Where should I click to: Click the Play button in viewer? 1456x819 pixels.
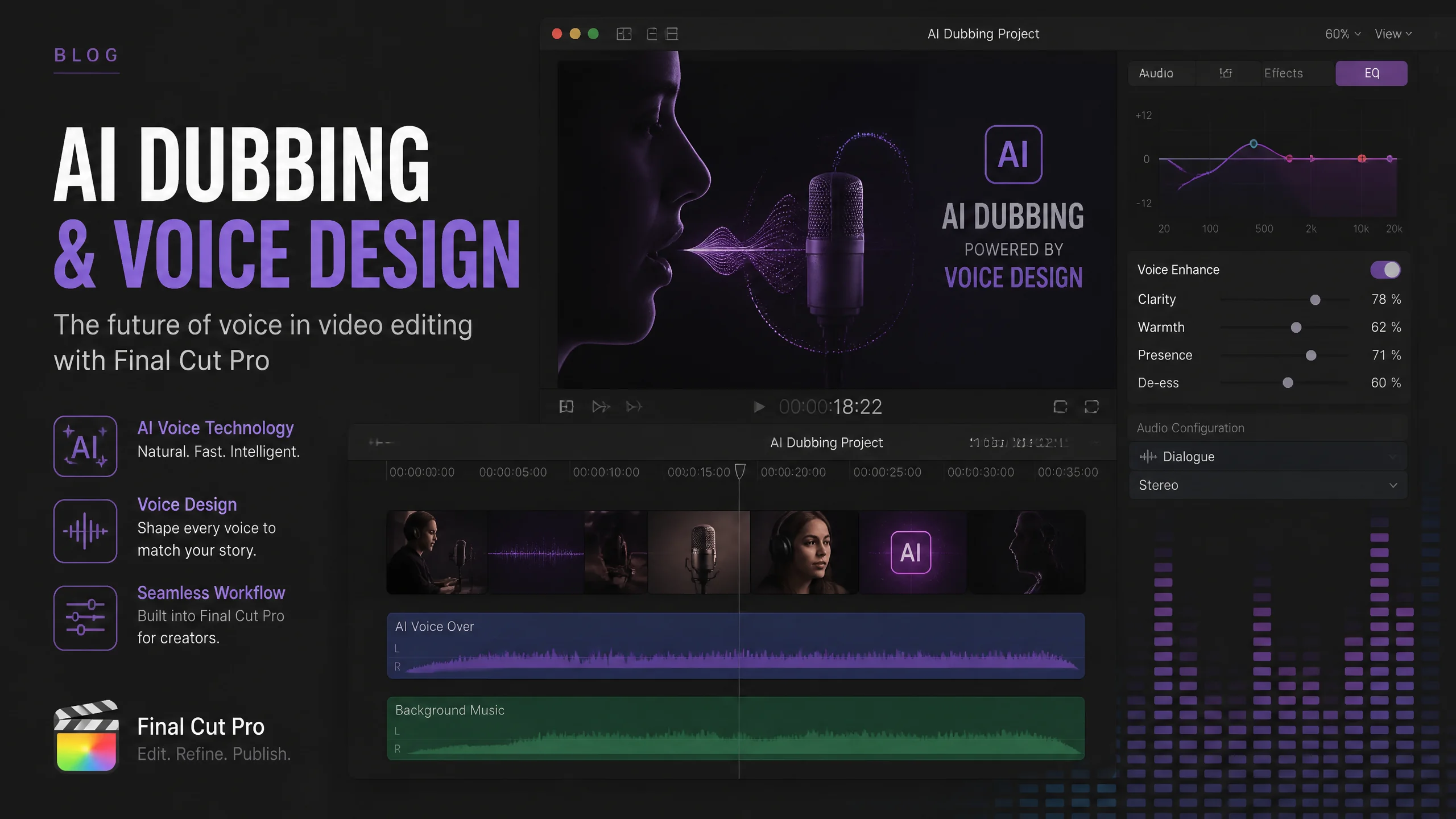point(759,407)
